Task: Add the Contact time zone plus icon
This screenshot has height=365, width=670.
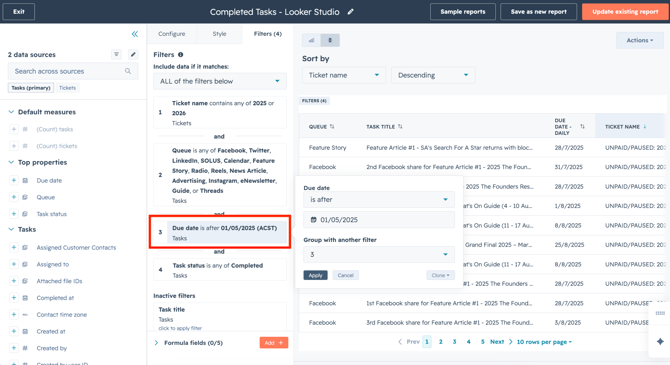Action: [14, 315]
